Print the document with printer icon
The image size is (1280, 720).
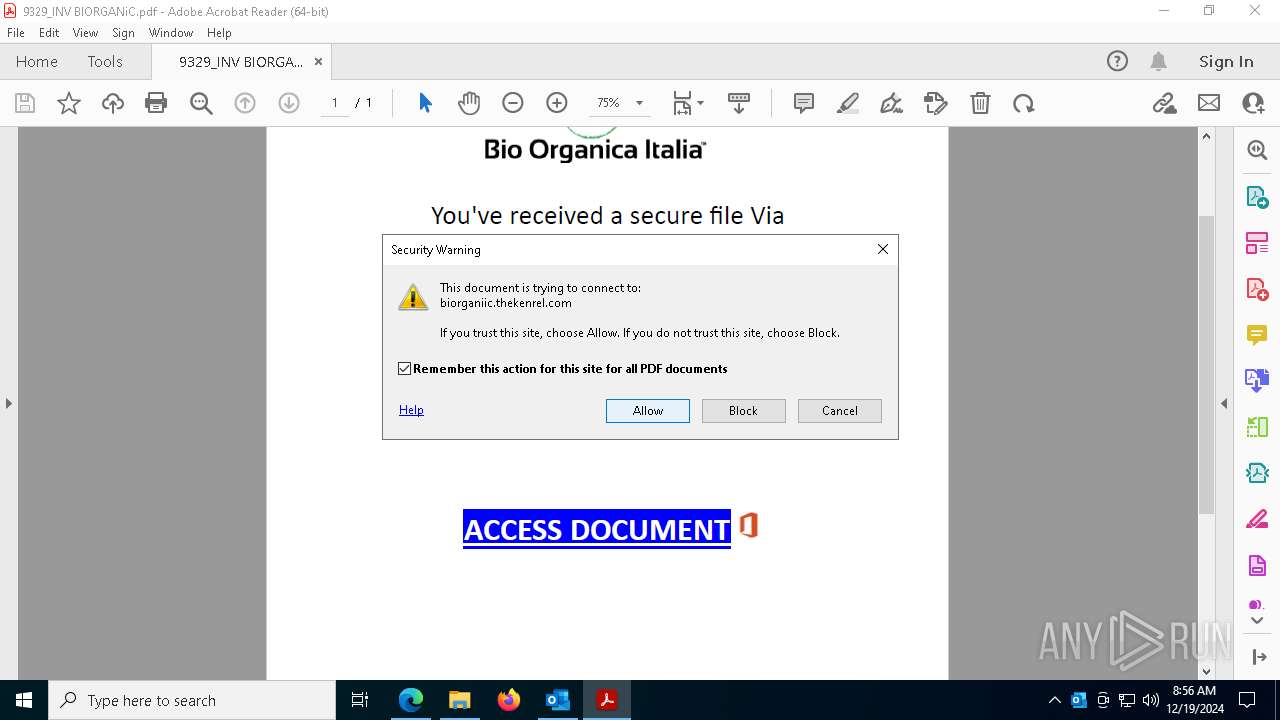point(156,103)
